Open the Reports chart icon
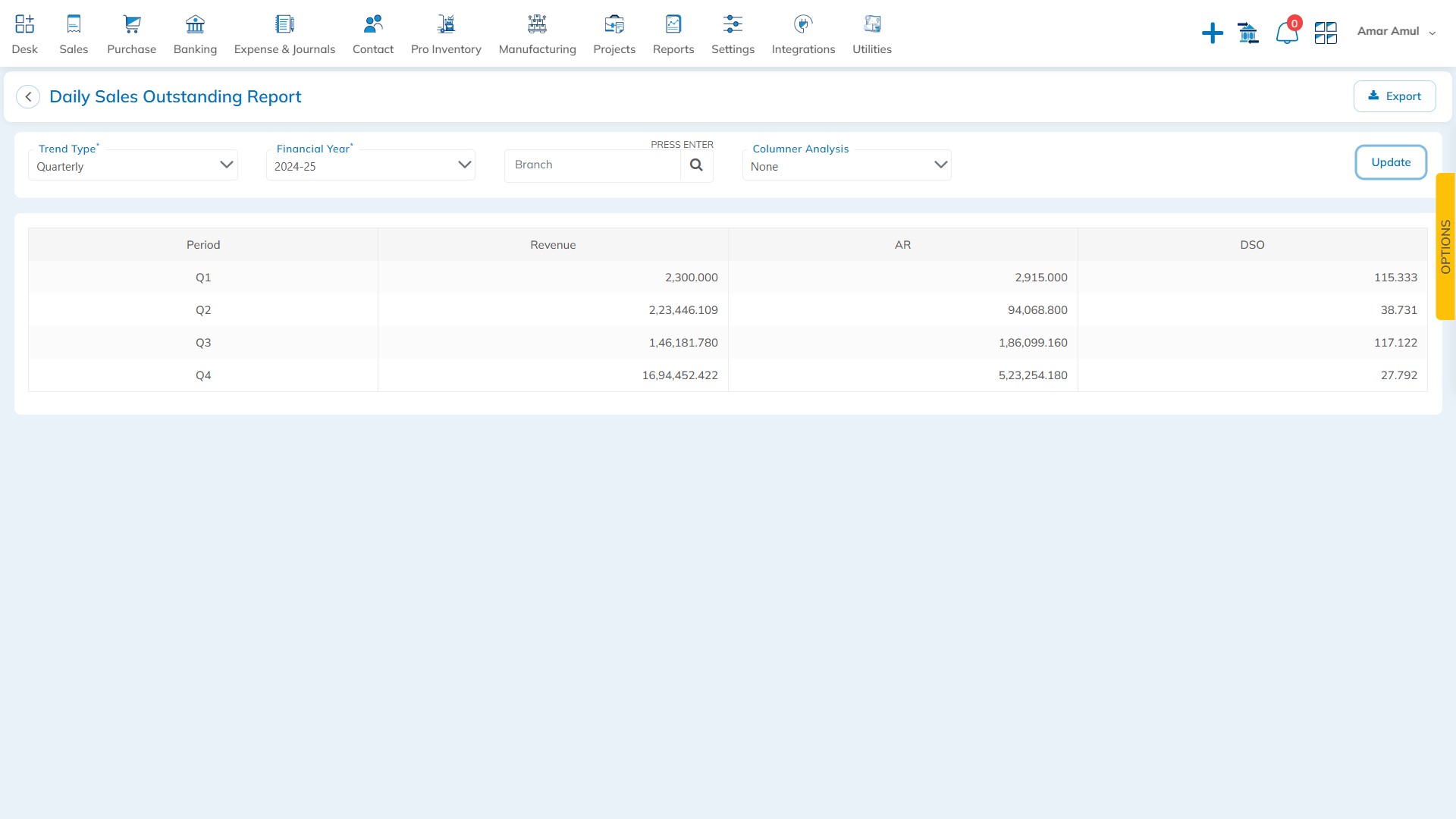 tap(673, 24)
